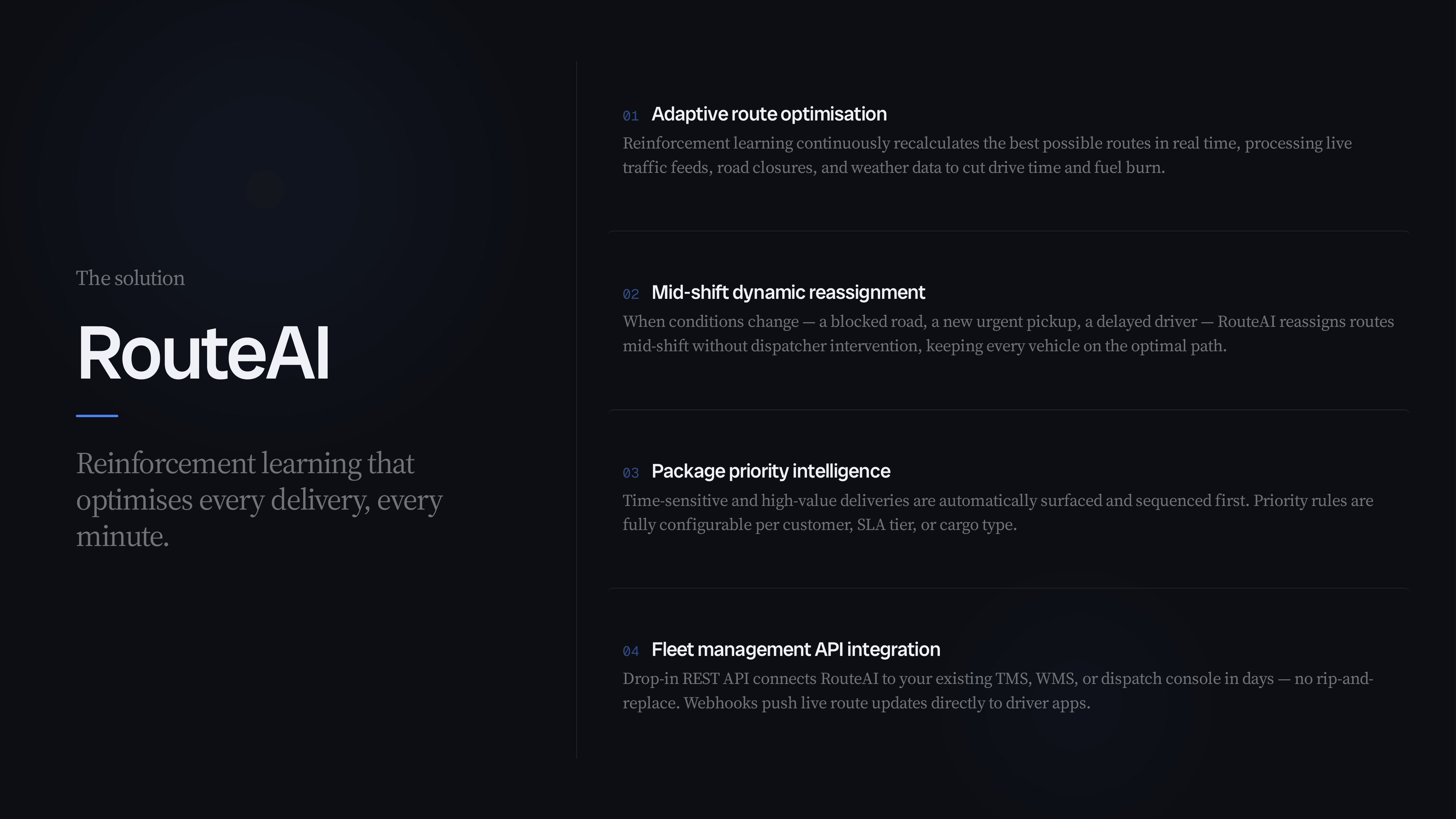Image resolution: width=1456 pixels, height=819 pixels.
Task: Click the 04 feature number
Action: click(631, 651)
